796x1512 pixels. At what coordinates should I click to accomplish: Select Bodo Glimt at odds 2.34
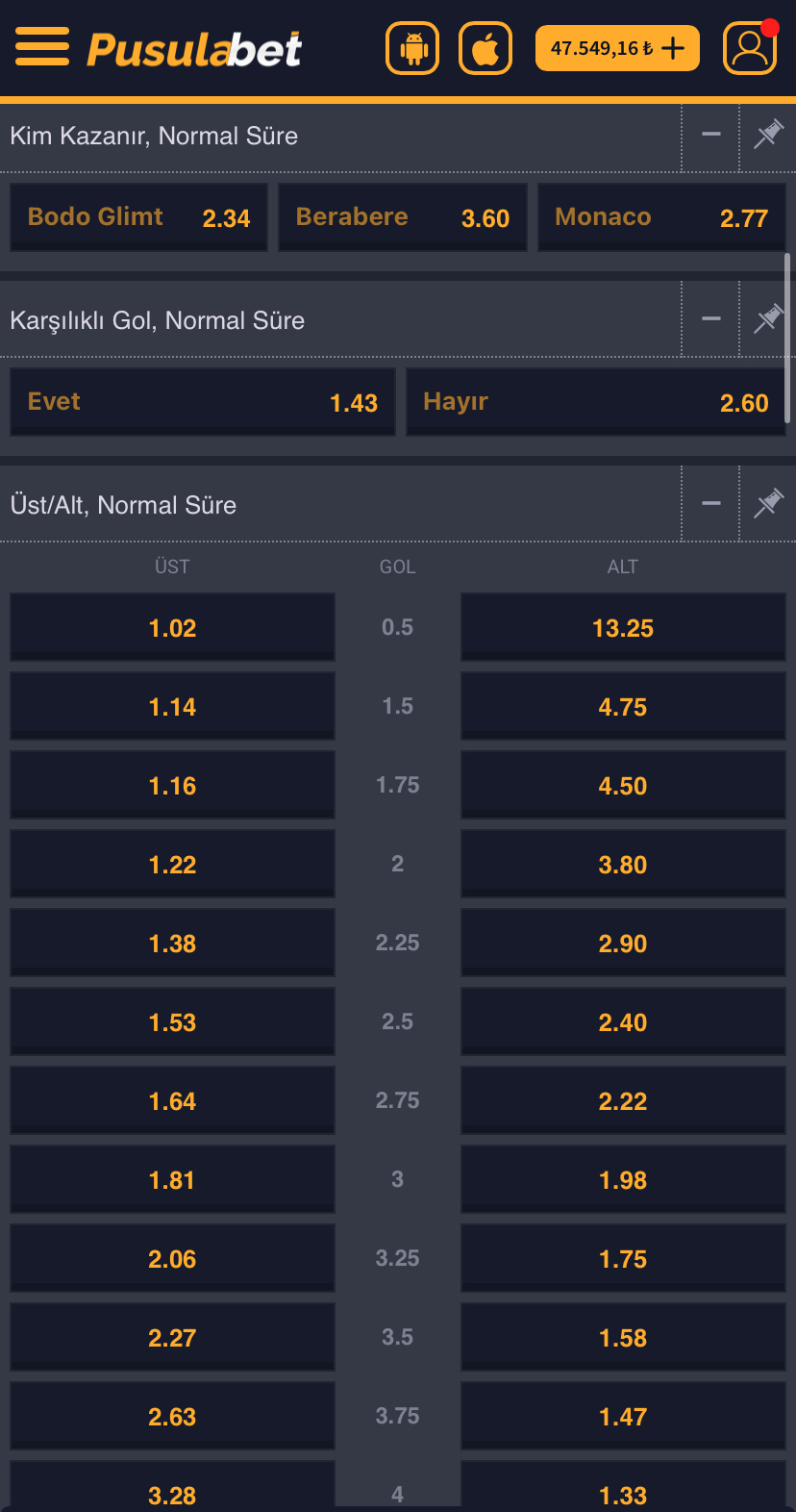(138, 216)
